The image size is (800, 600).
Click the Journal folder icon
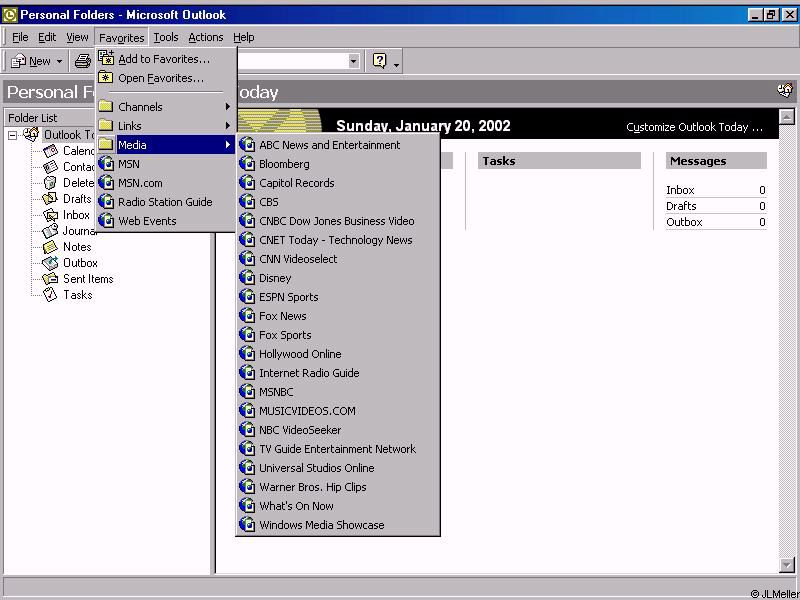coord(50,231)
